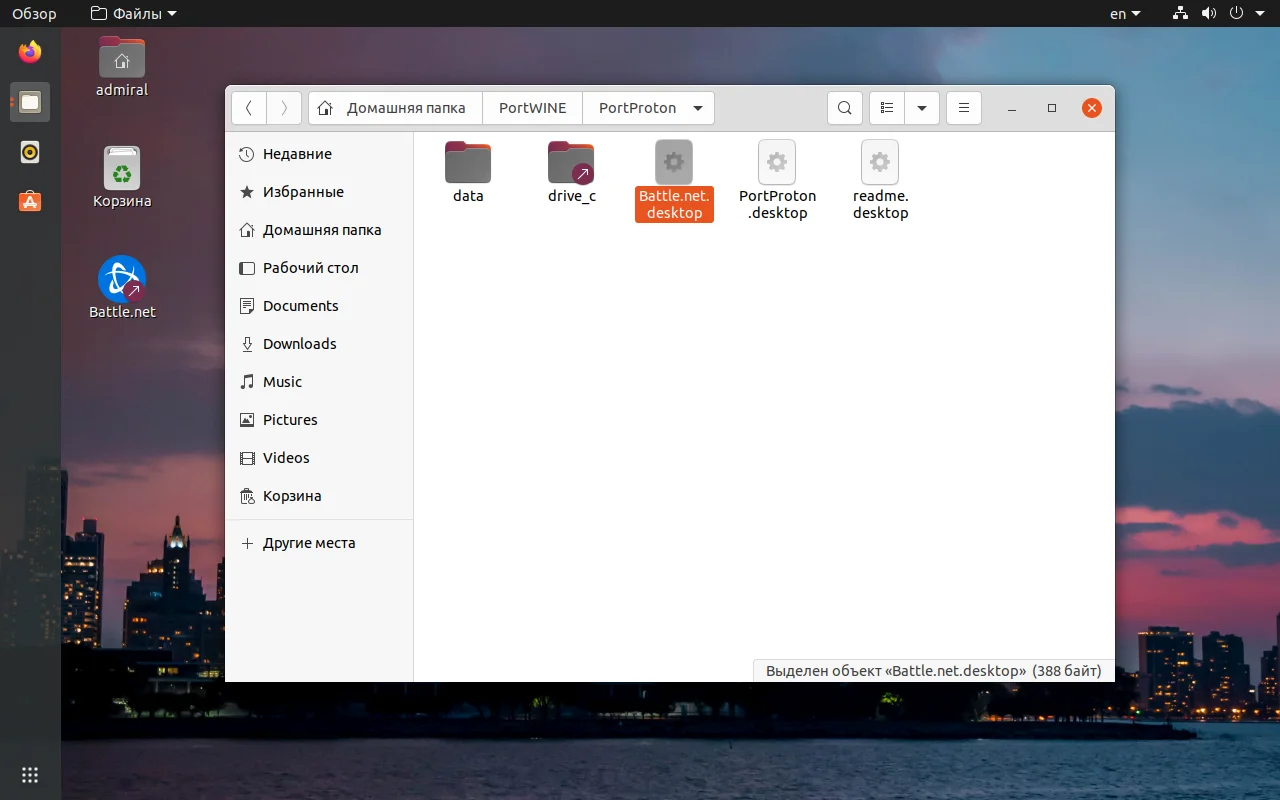This screenshot has height=800, width=1280.
Task: Expand the view options dropdown arrow
Action: pos(921,108)
